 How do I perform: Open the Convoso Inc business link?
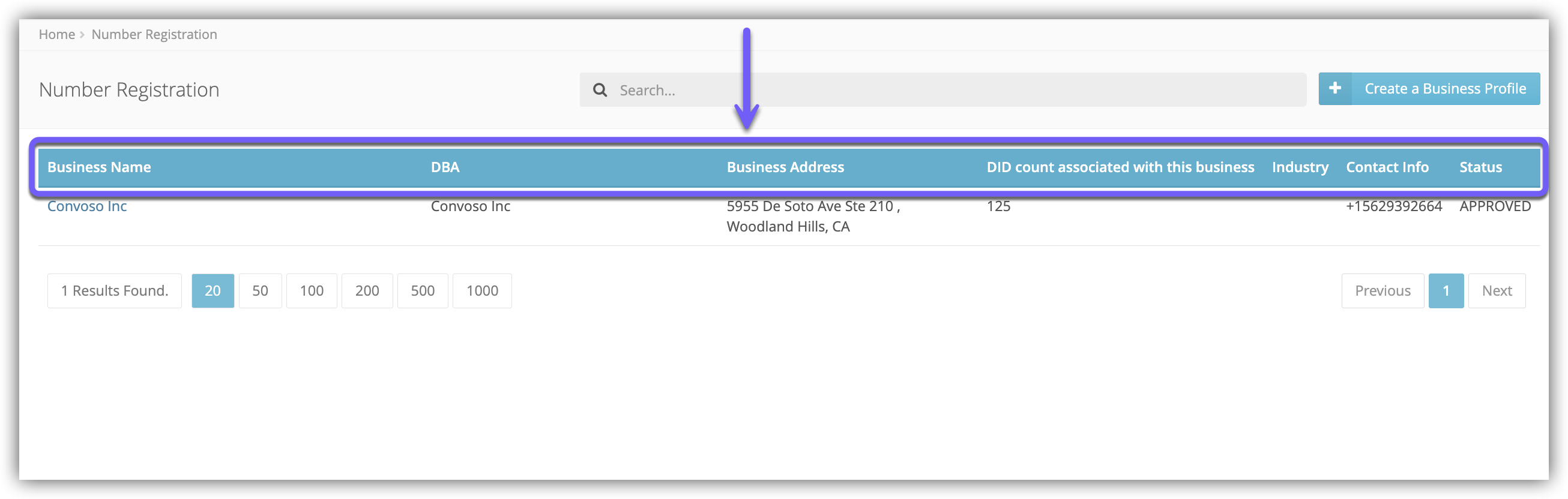(x=87, y=206)
